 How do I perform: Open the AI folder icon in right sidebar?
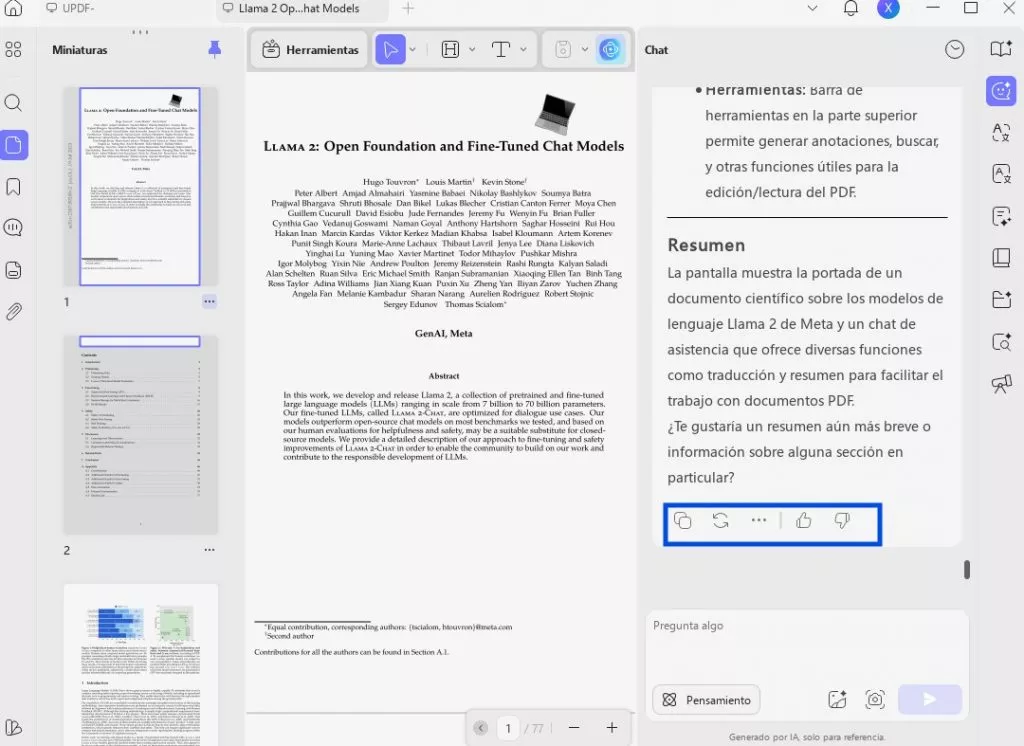(x=1000, y=299)
